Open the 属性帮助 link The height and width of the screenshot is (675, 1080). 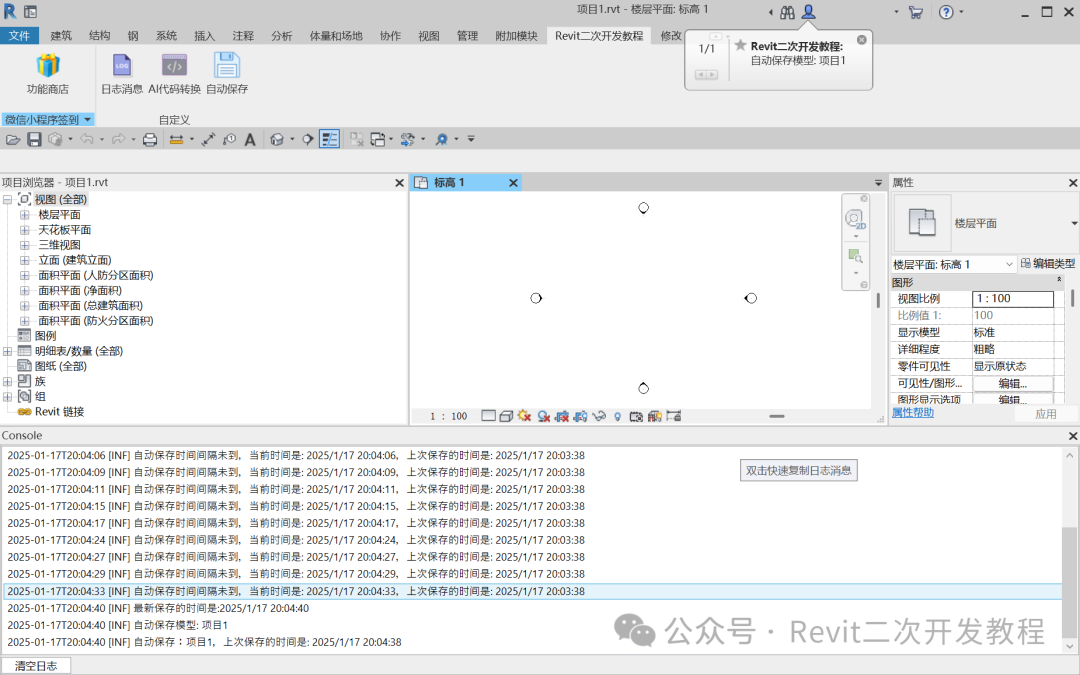(913, 413)
